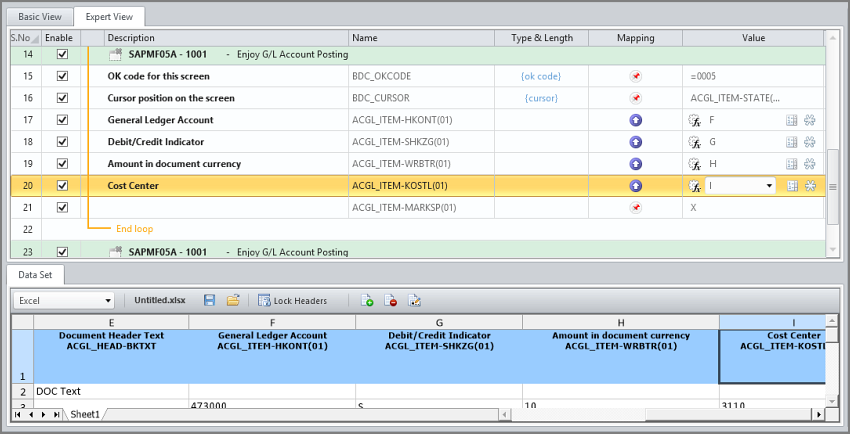This screenshot has width=850, height=434.
Task: Click the save icon beside Untitled.xlsx
Action: click(209, 300)
